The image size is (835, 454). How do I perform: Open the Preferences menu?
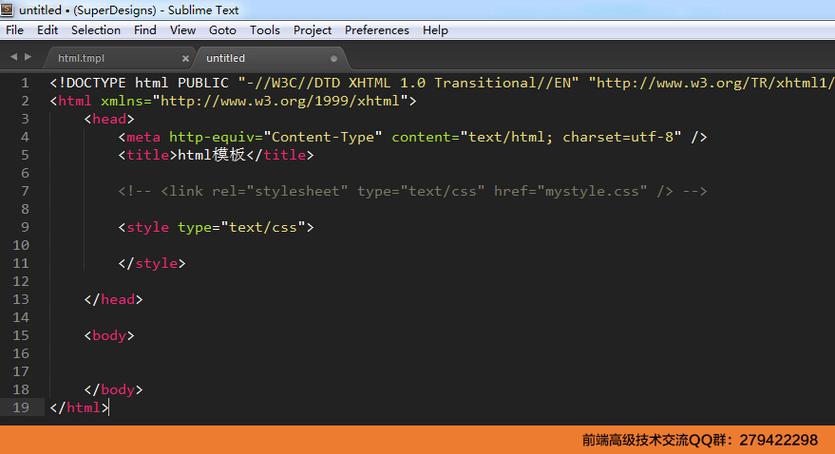376,30
